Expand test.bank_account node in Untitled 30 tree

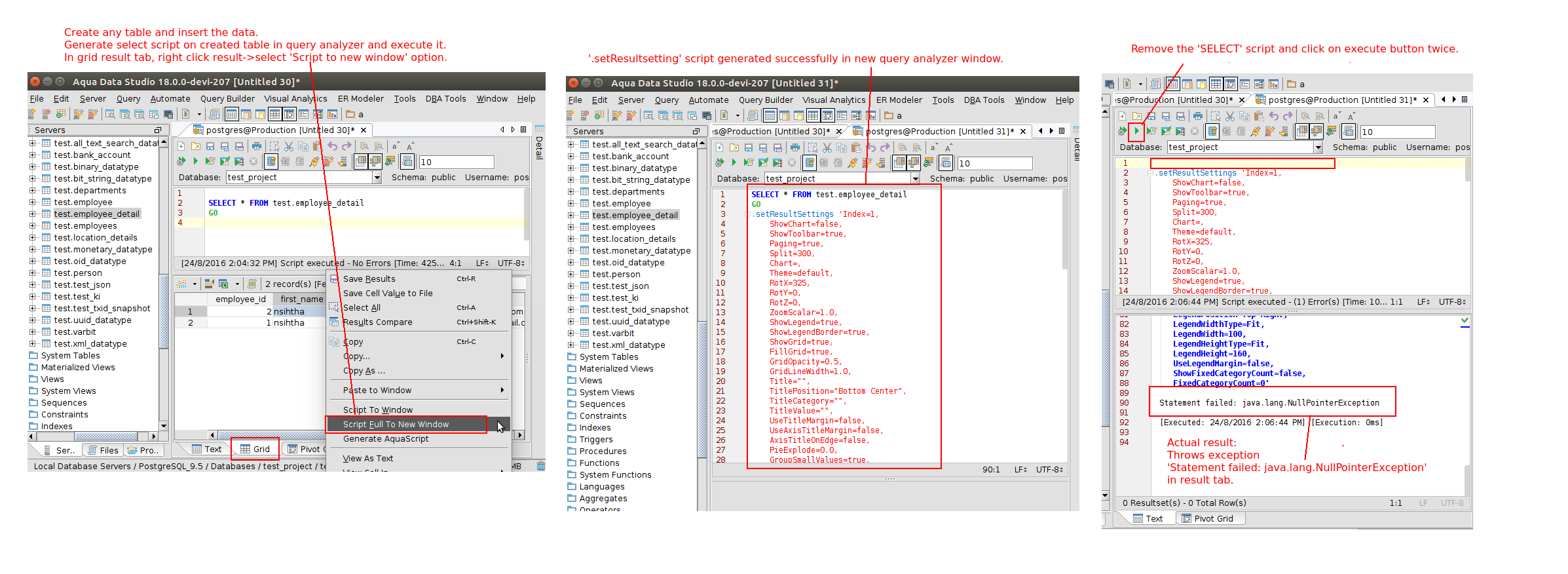(32, 155)
